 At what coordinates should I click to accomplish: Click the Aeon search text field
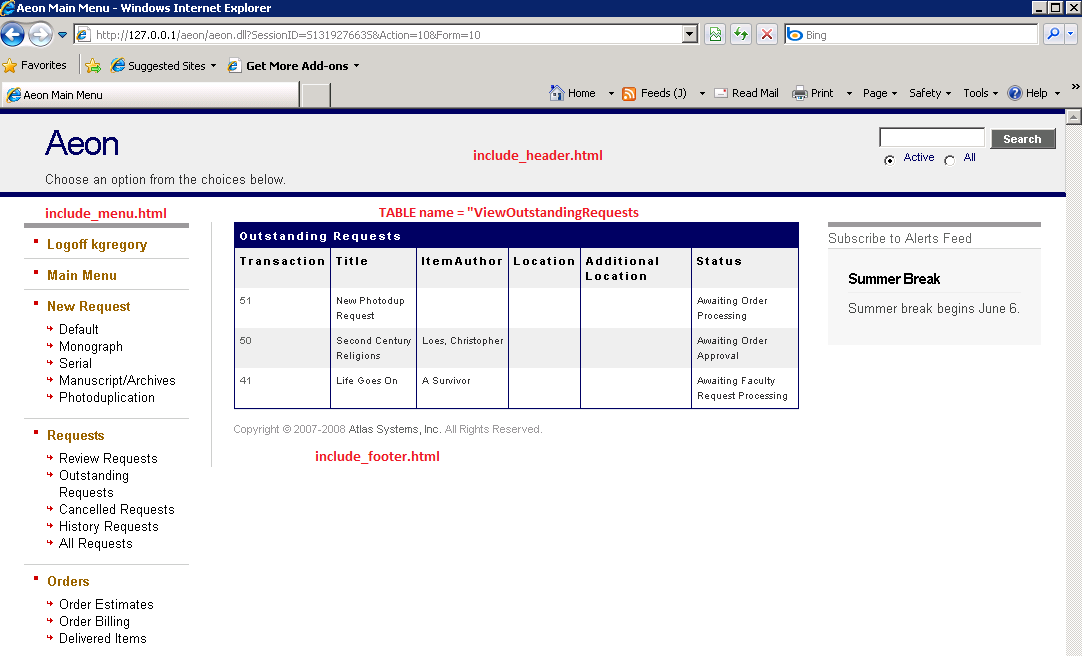pos(931,138)
